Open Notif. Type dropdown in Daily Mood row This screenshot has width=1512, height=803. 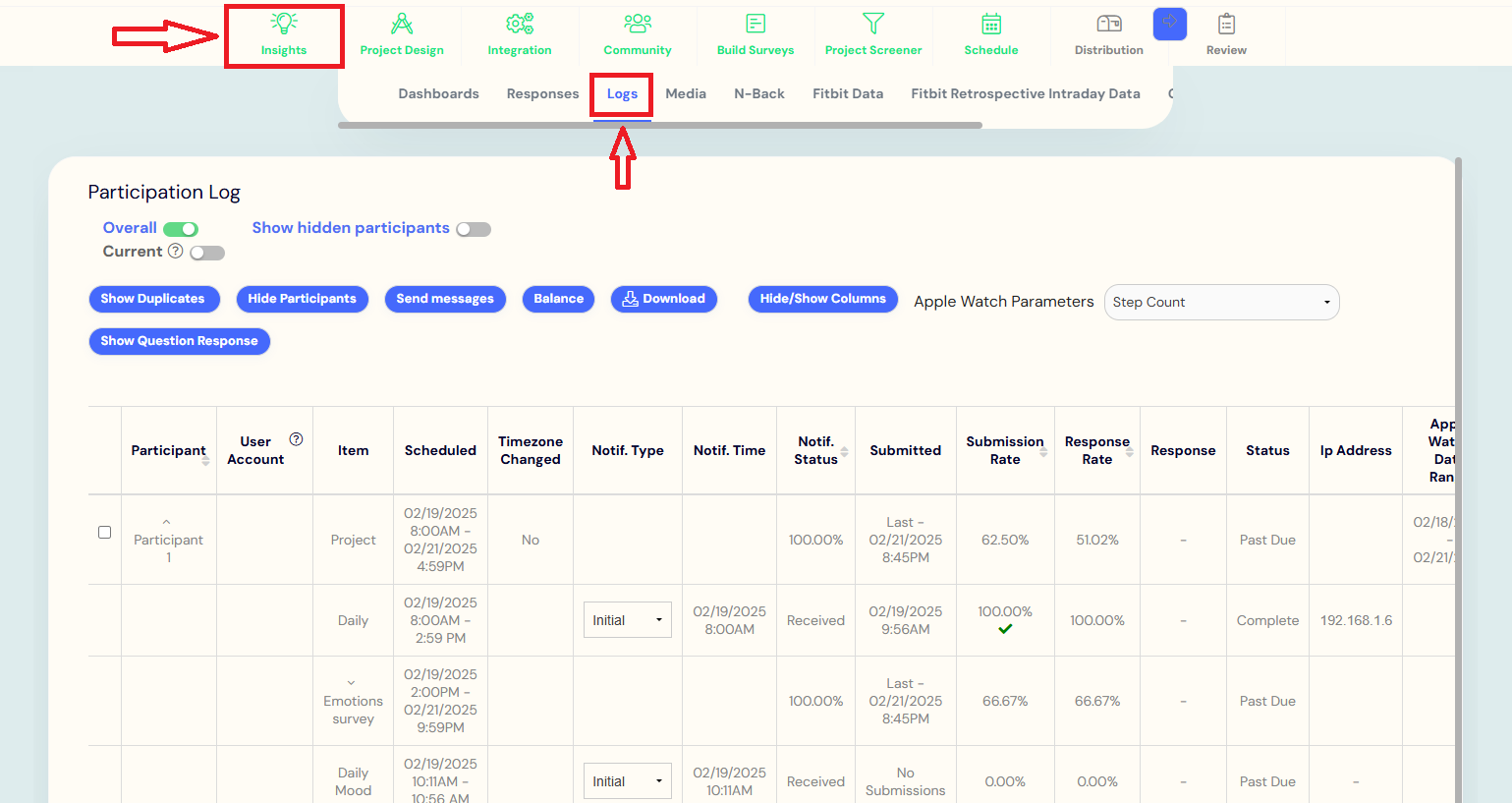pyautogui.click(x=628, y=781)
